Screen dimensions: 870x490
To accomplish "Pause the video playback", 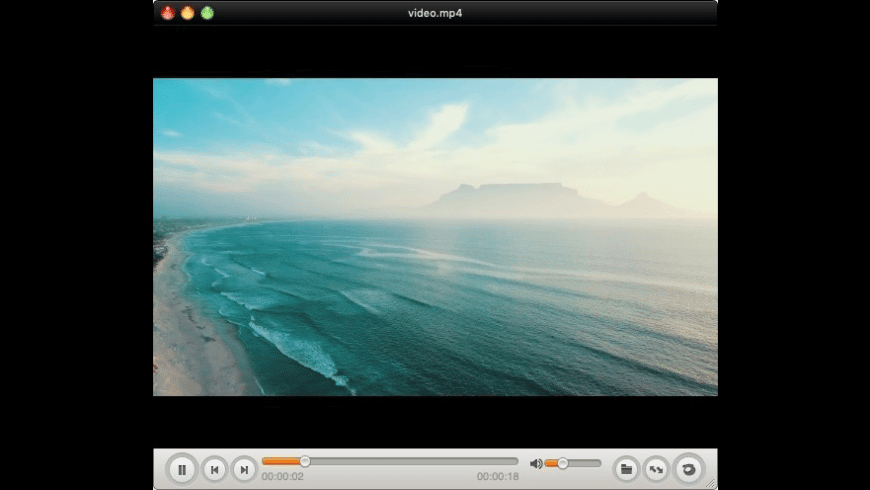I will pos(181,469).
